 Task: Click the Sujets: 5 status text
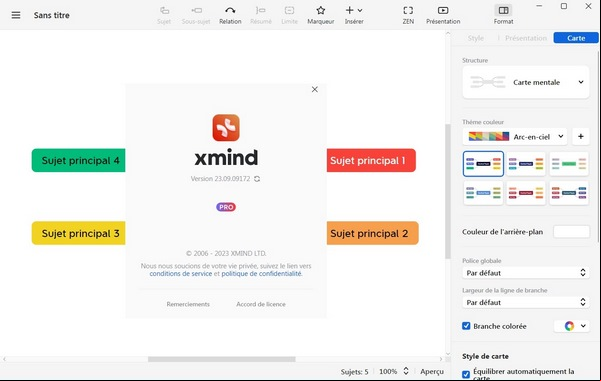pyautogui.click(x=354, y=371)
